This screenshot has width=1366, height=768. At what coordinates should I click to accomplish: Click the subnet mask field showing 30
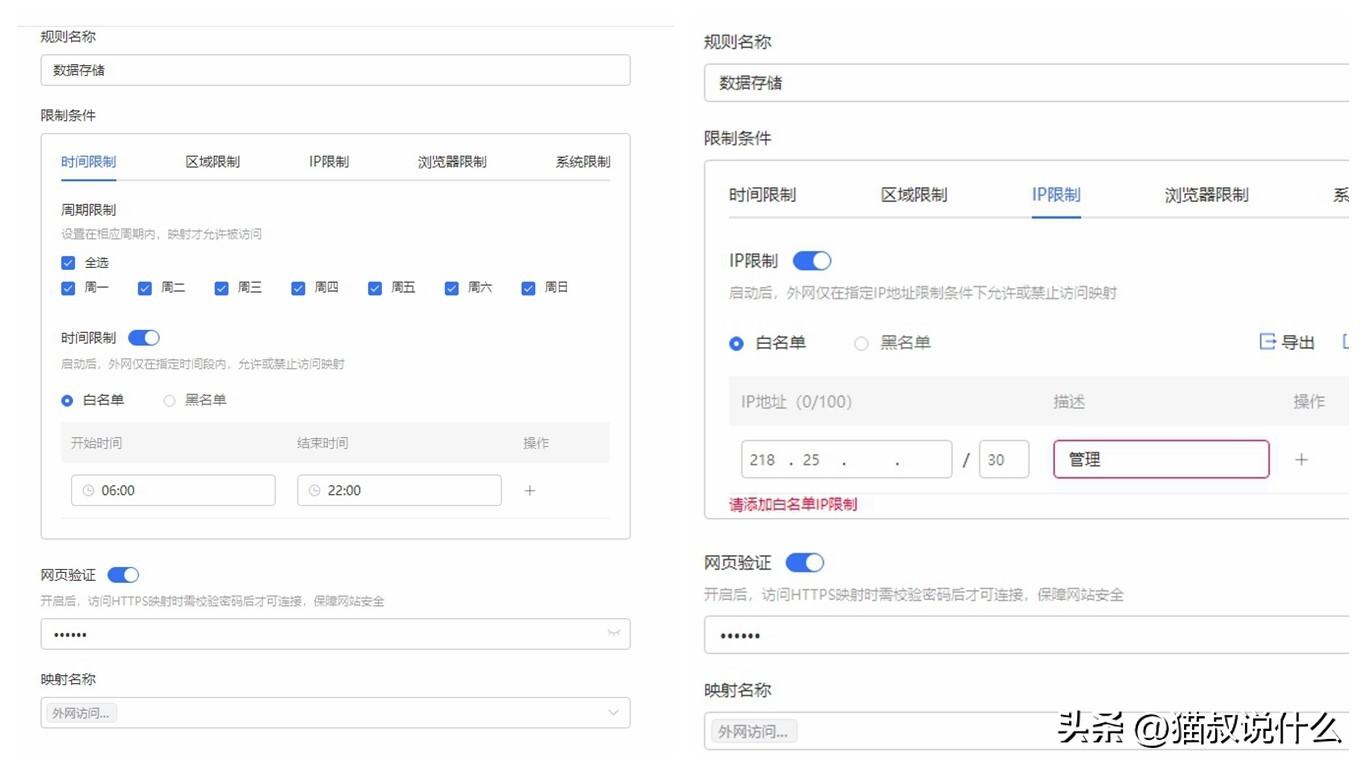pyautogui.click(x=1003, y=460)
